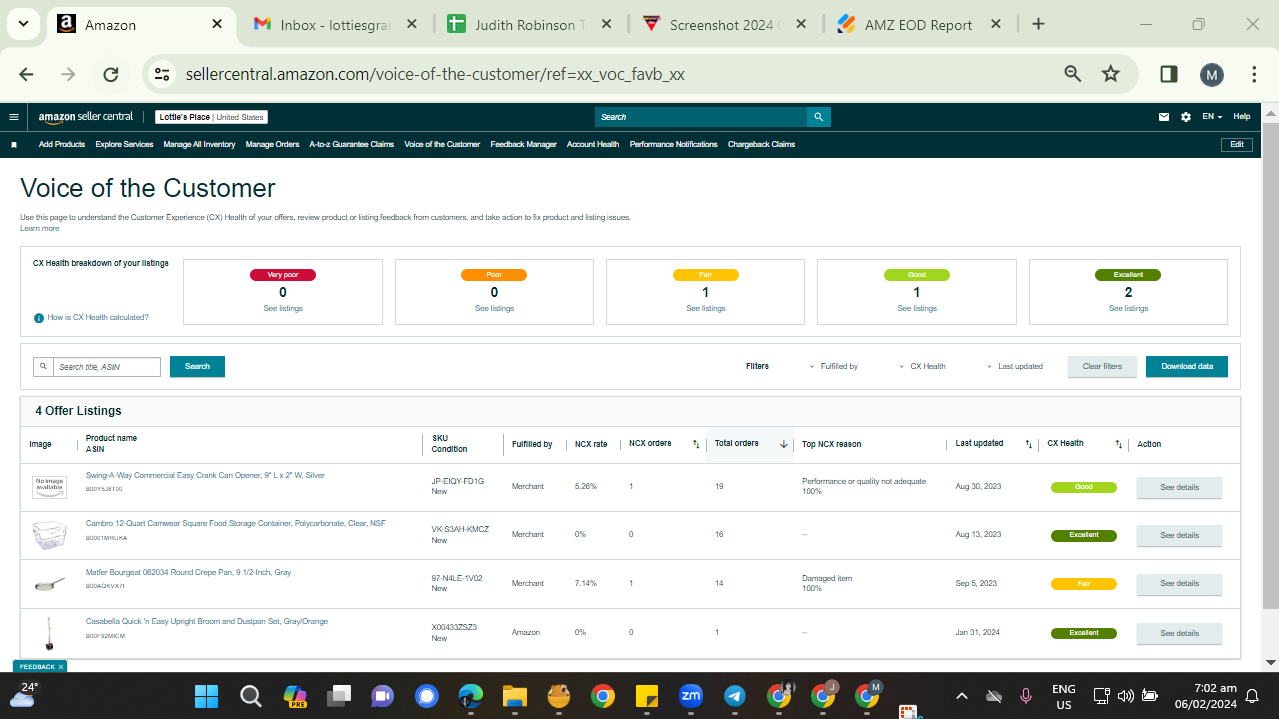The height and width of the screenshot is (719, 1279).
Task: Open the Seller Central hamburger menu
Action: tap(13, 117)
